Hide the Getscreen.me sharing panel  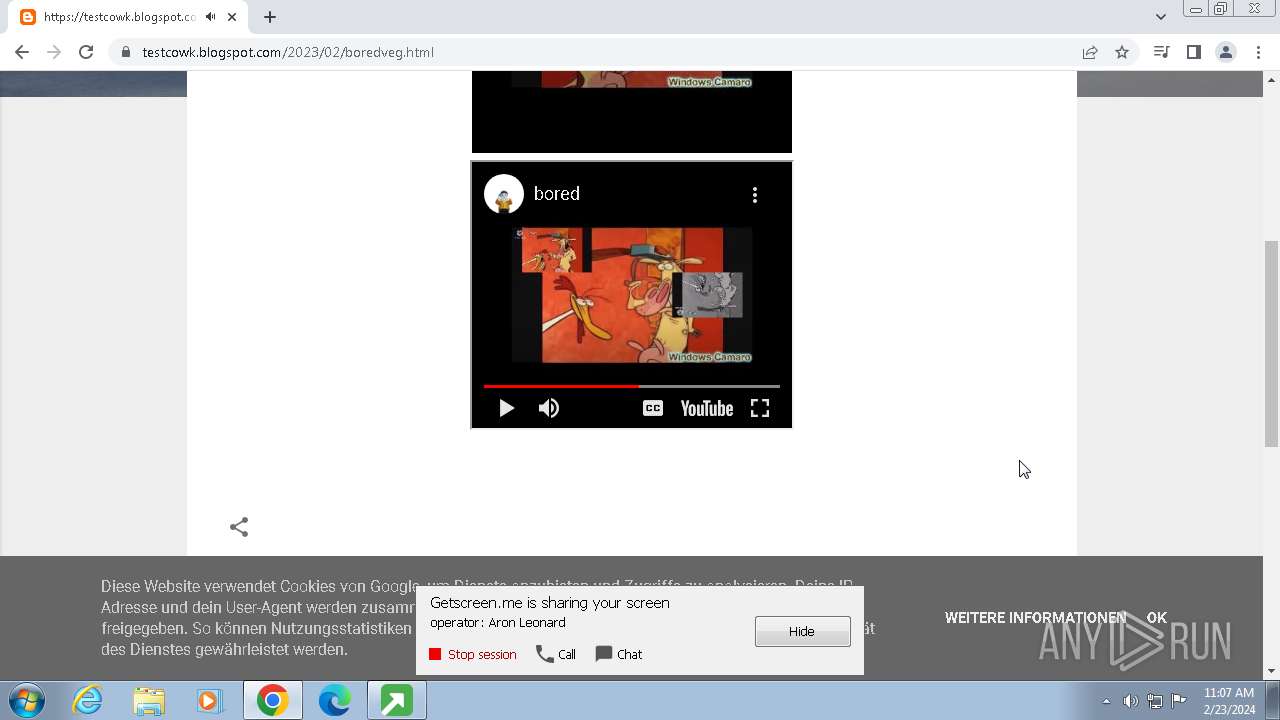tap(803, 631)
